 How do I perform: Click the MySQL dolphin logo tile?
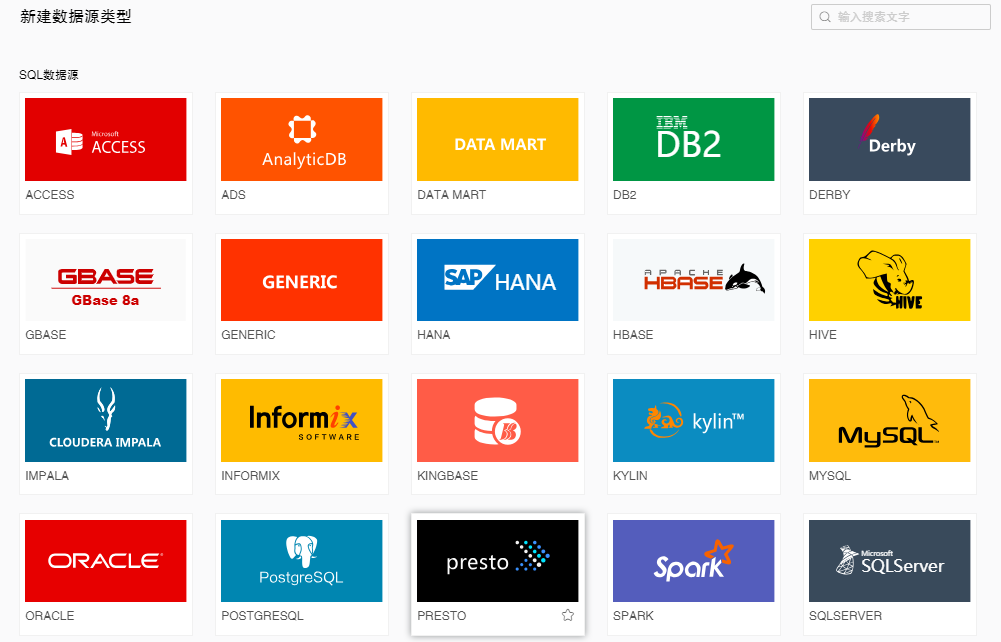(x=889, y=420)
